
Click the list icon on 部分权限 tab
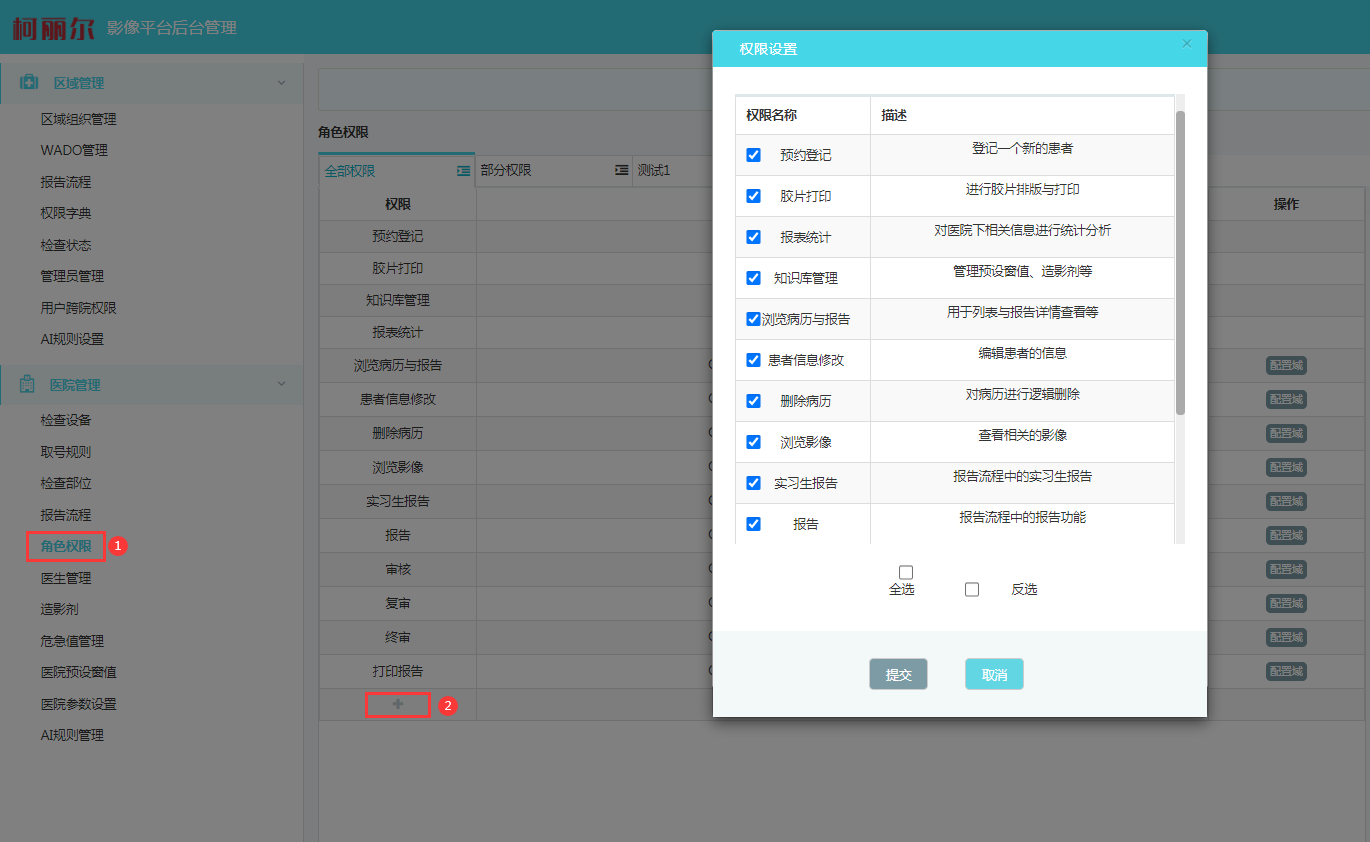(621, 171)
